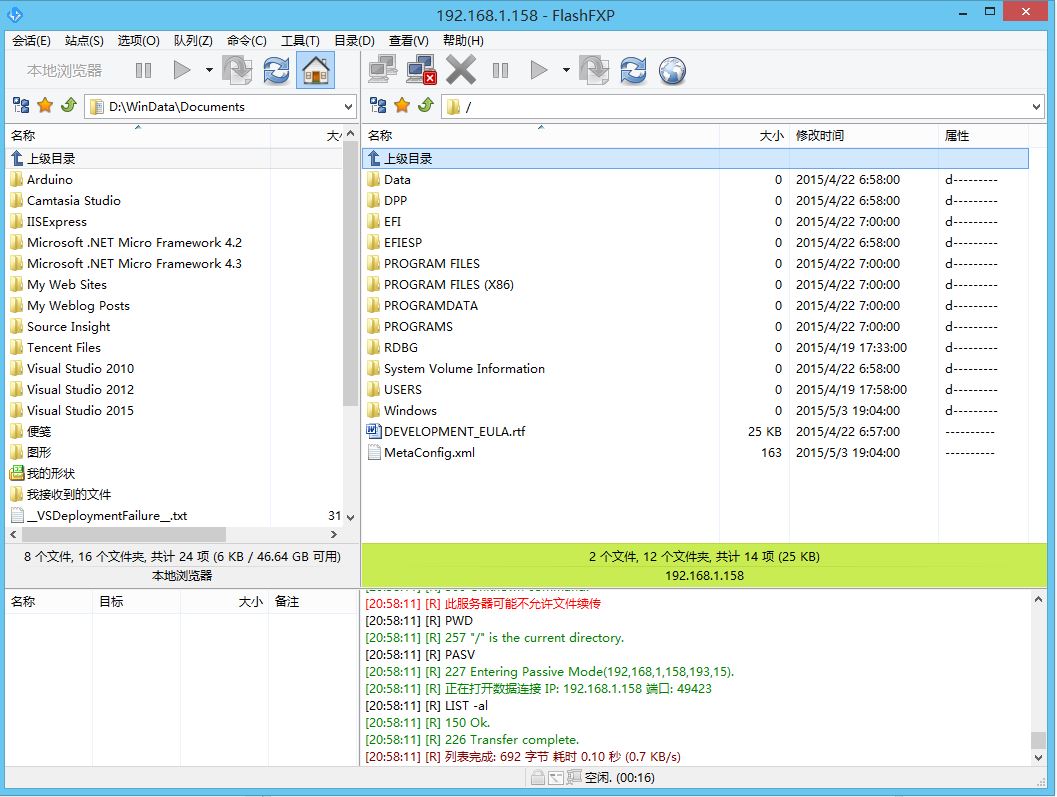The width and height of the screenshot is (1057, 797).
Task: Click the star bookmark icon beside remote path
Action: (x=402, y=106)
